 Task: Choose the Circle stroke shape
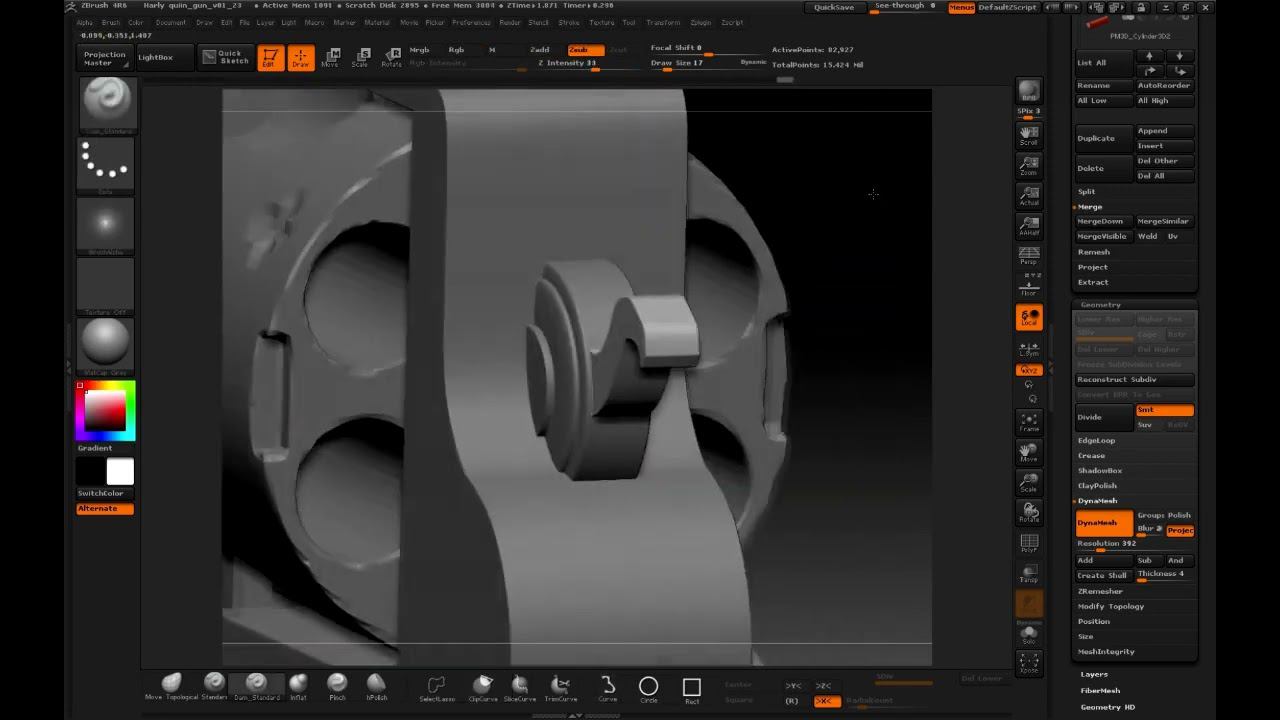(648, 688)
